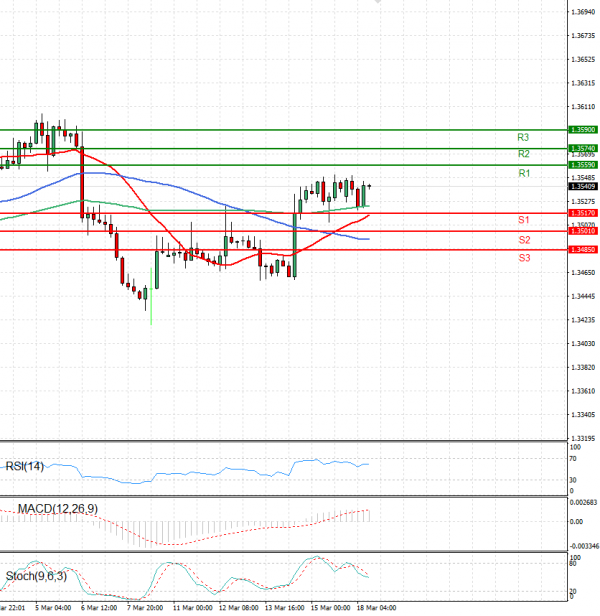
Task: Click the 6 Mar 12:00 time label
Action: (99, 608)
